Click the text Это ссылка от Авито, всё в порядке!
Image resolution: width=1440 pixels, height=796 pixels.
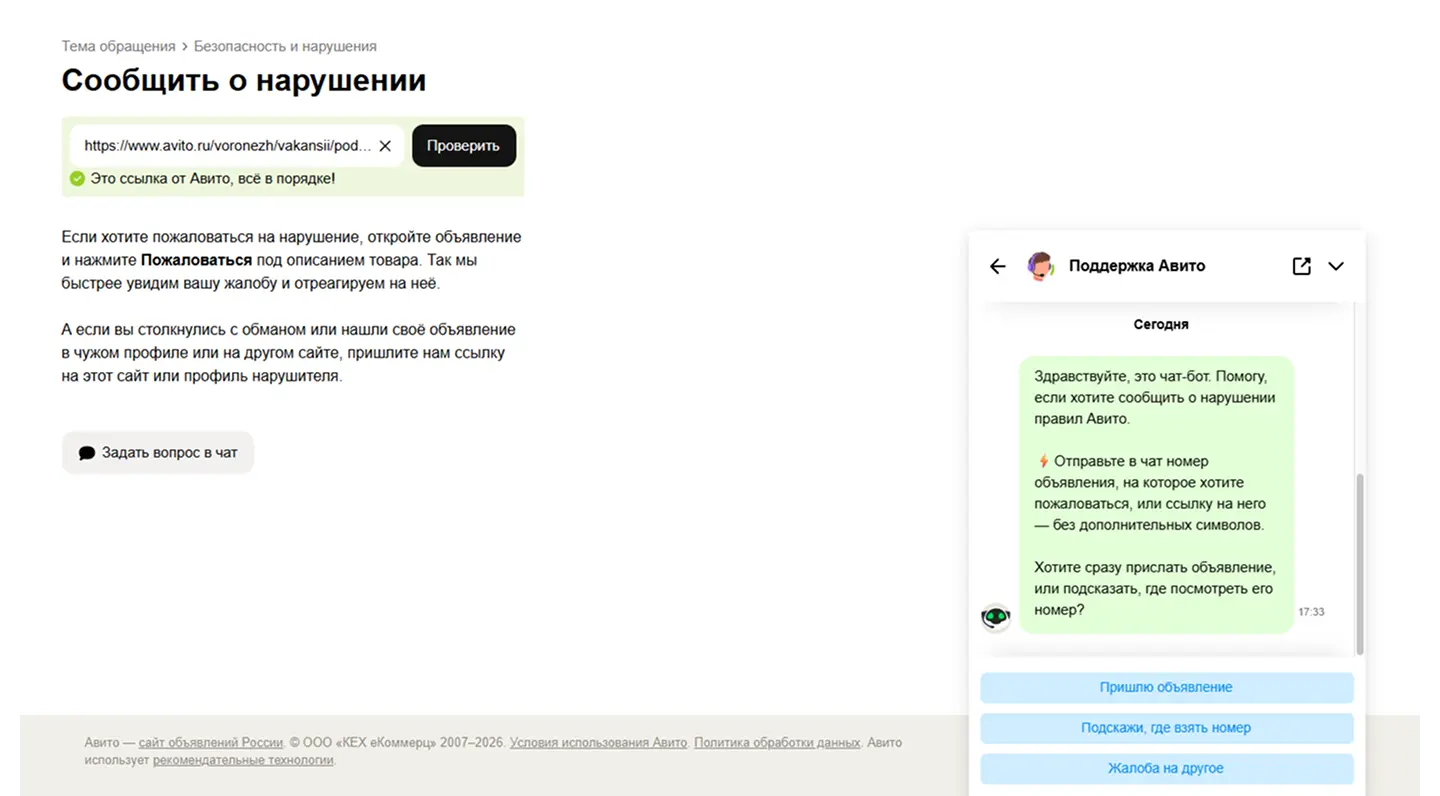[x=213, y=179]
